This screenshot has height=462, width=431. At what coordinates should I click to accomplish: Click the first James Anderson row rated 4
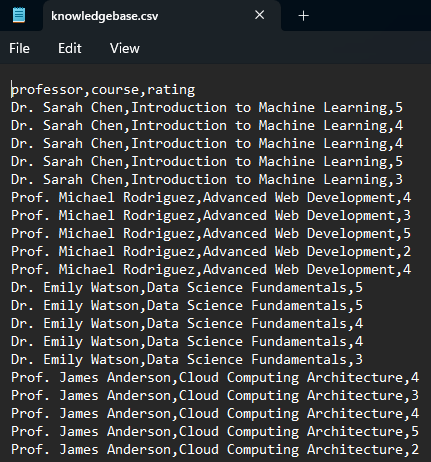point(215,378)
